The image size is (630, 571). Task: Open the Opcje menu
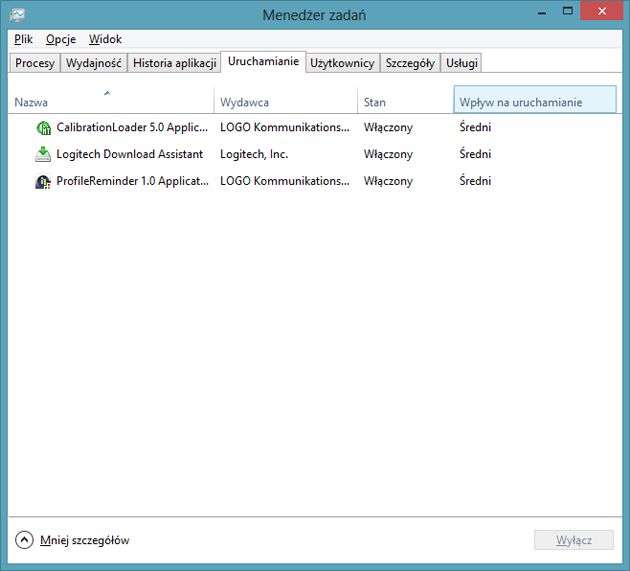pos(61,39)
